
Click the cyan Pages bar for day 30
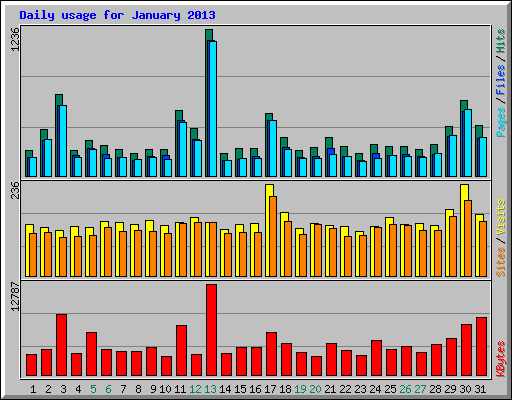(x=468, y=143)
